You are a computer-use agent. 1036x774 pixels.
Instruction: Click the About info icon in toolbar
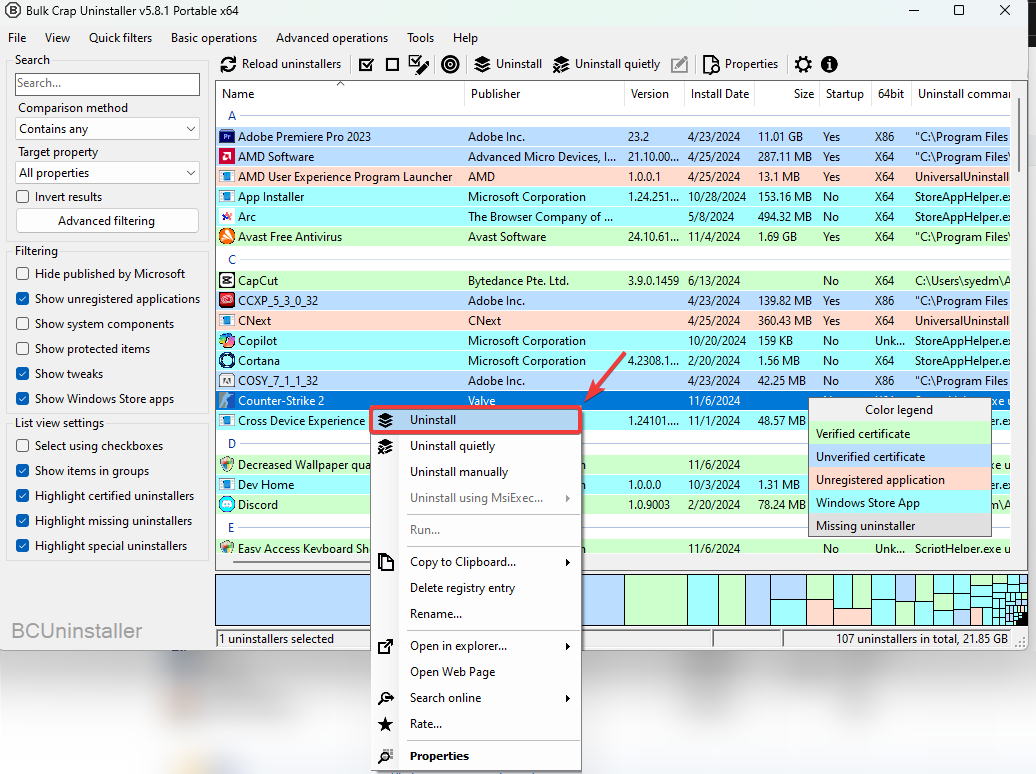(829, 64)
